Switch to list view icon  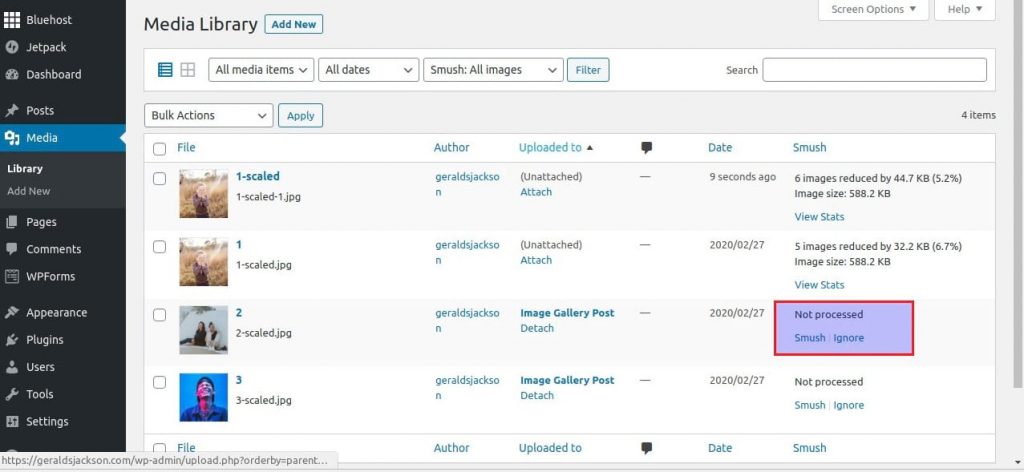pos(165,70)
